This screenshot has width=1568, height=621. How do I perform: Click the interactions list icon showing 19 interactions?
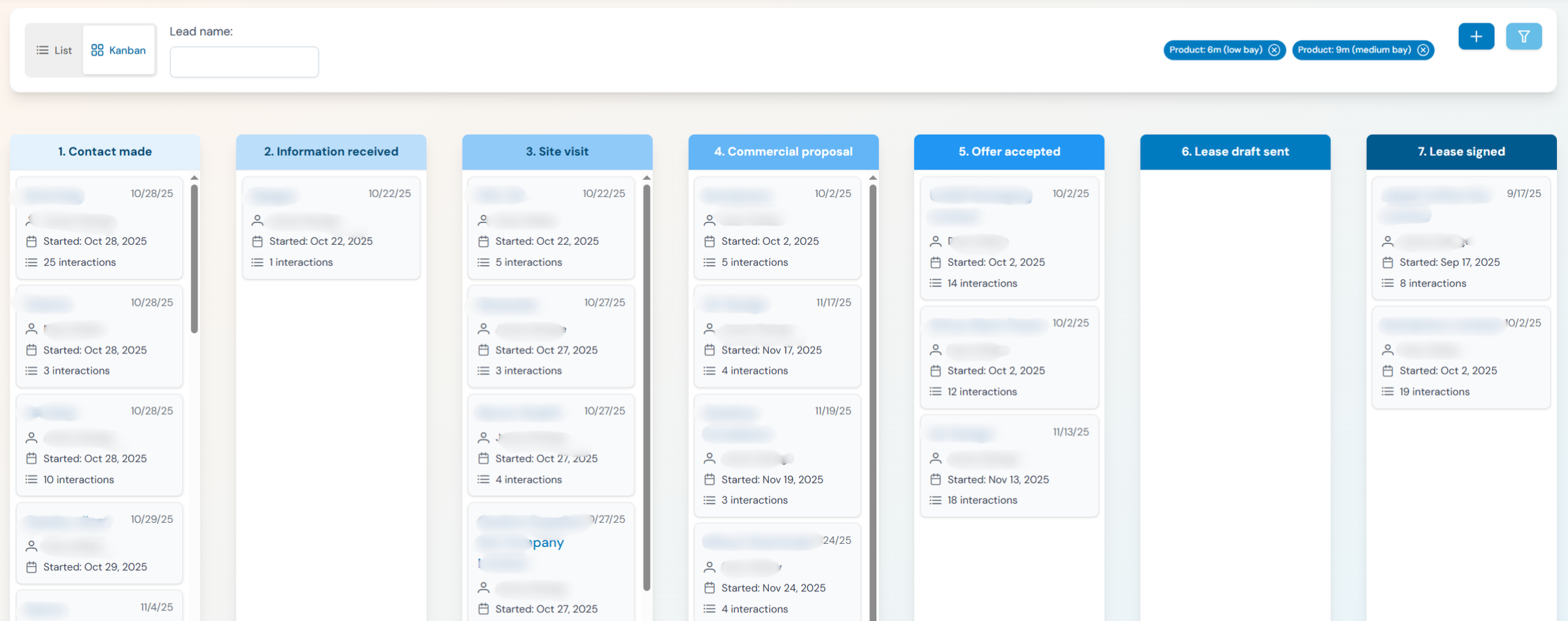[1388, 391]
